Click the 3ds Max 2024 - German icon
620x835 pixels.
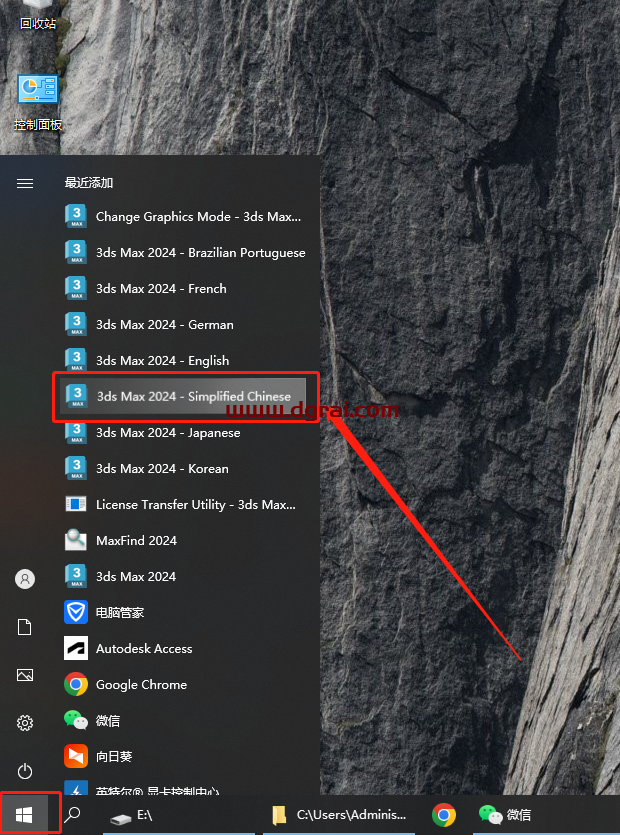[76, 325]
